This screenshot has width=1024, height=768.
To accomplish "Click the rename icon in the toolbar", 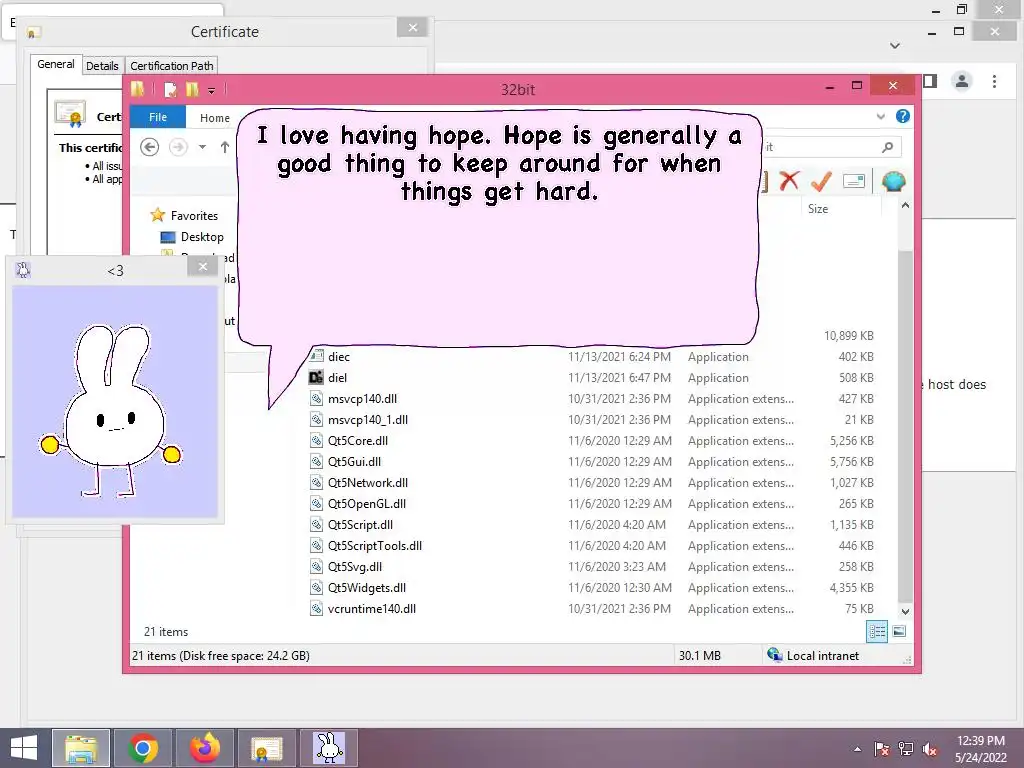I will point(854,181).
